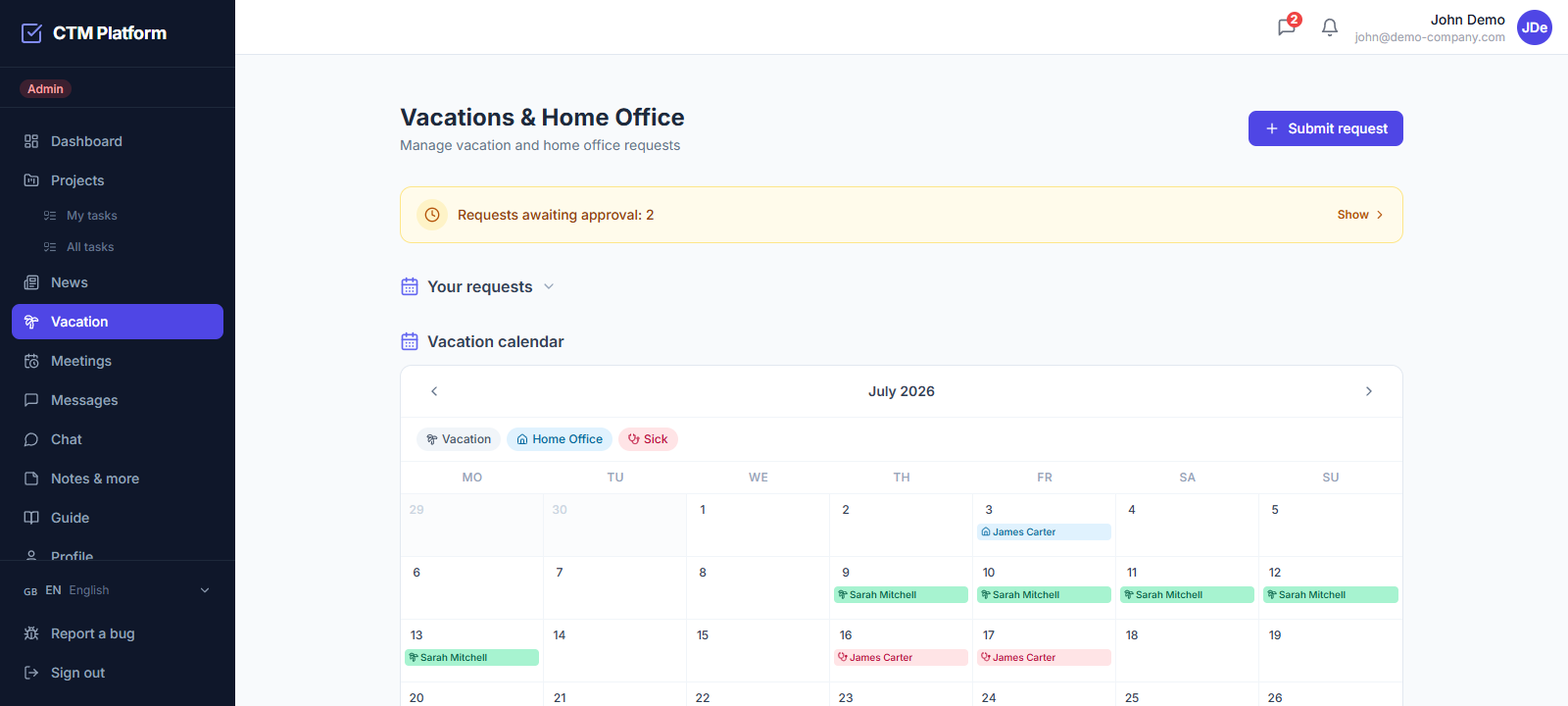Image resolution: width=1568 pixels, height=706 pixels.
Task: Open Dashboard in the sidebar
Action: [118, 141]
